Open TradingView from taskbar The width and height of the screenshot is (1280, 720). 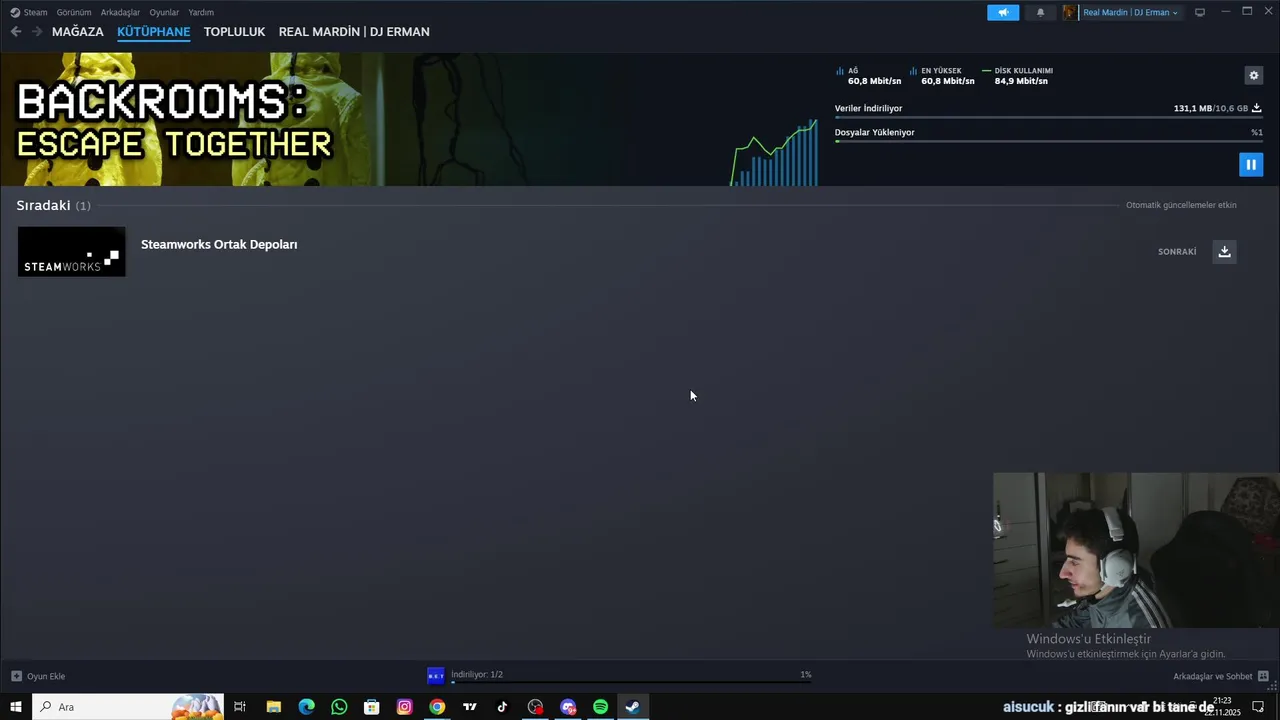click(470, 707)
